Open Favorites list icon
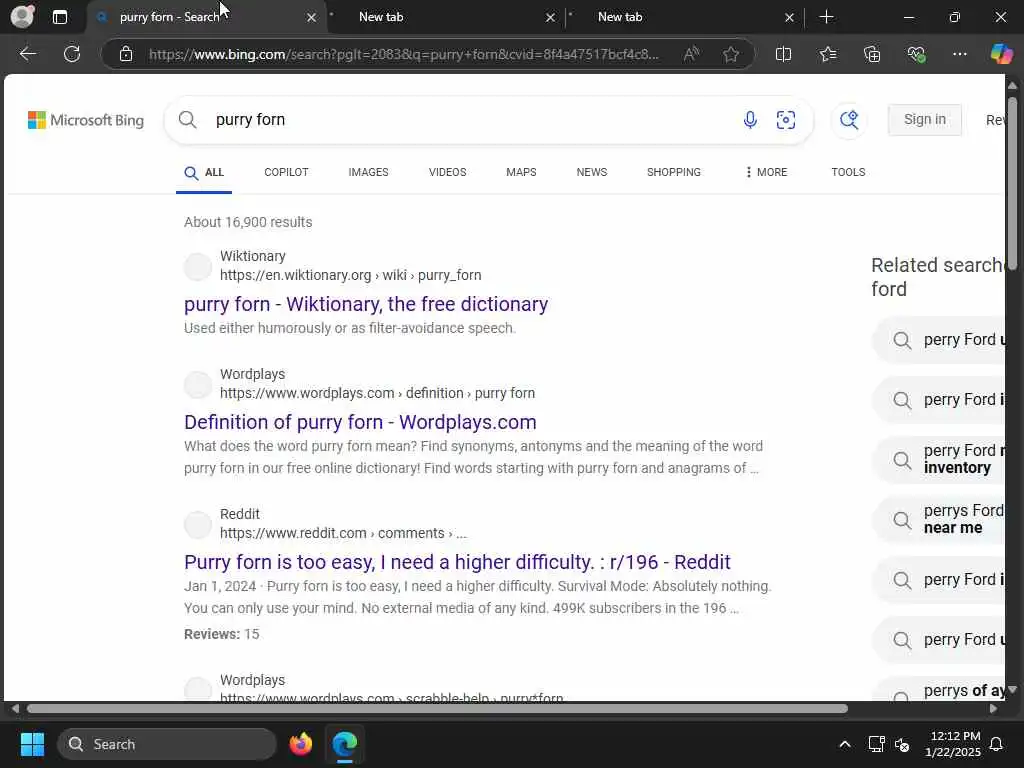Image resolution: width=1024 pixels, height=768 pixels. coord(827,54)
